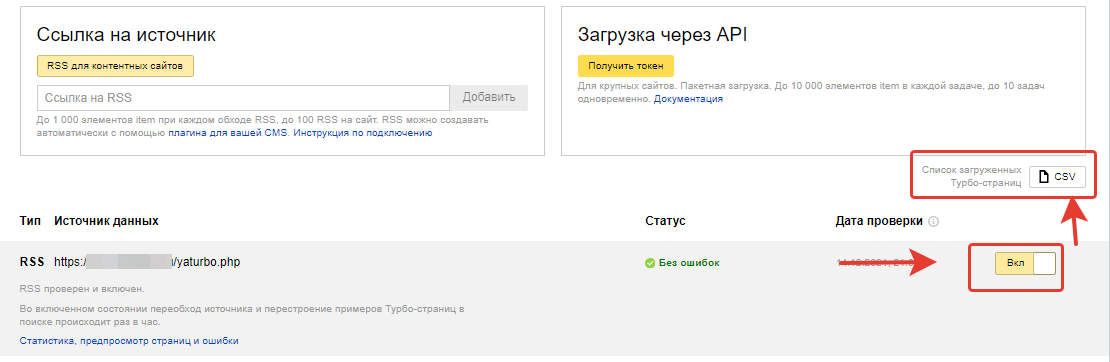The width and height of the screenshot is (1110, 362).
Task: Click the Дата проверки column header
Action: point(879,221)
